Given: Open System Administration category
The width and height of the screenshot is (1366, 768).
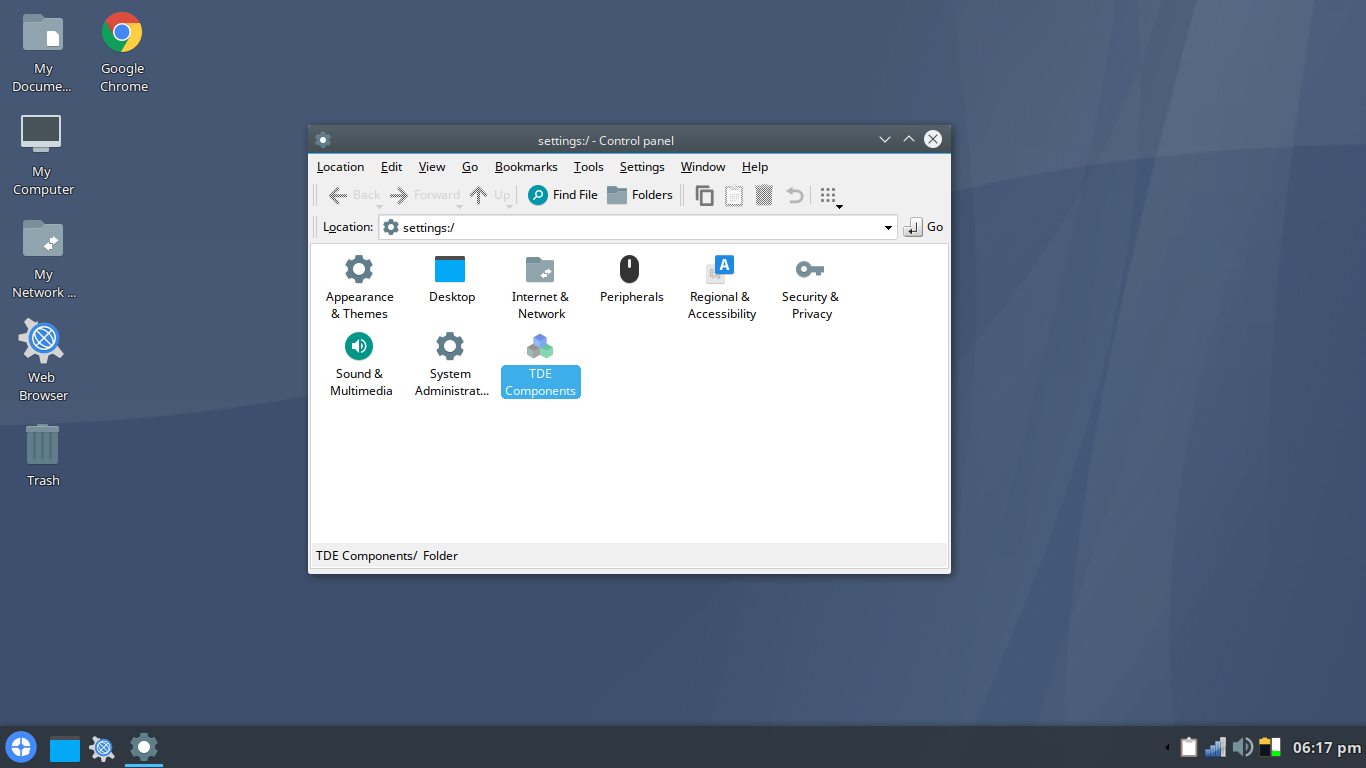Looking at the screenshot, I should pyautogui.click(x=451, y=365).
